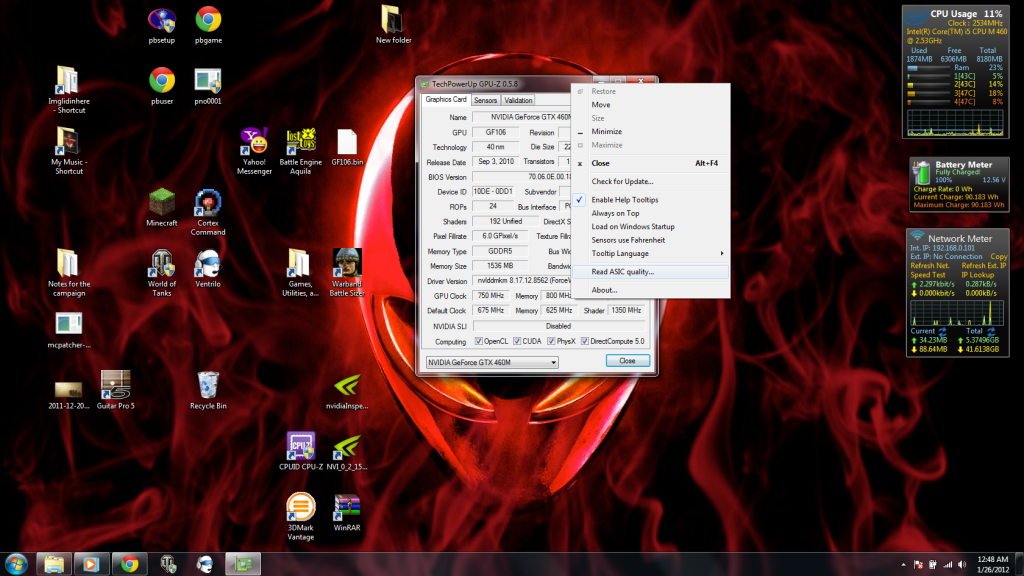Toggle Enable Help Tooltips option
The image size is (1024, 576).
tap(650, 200)
